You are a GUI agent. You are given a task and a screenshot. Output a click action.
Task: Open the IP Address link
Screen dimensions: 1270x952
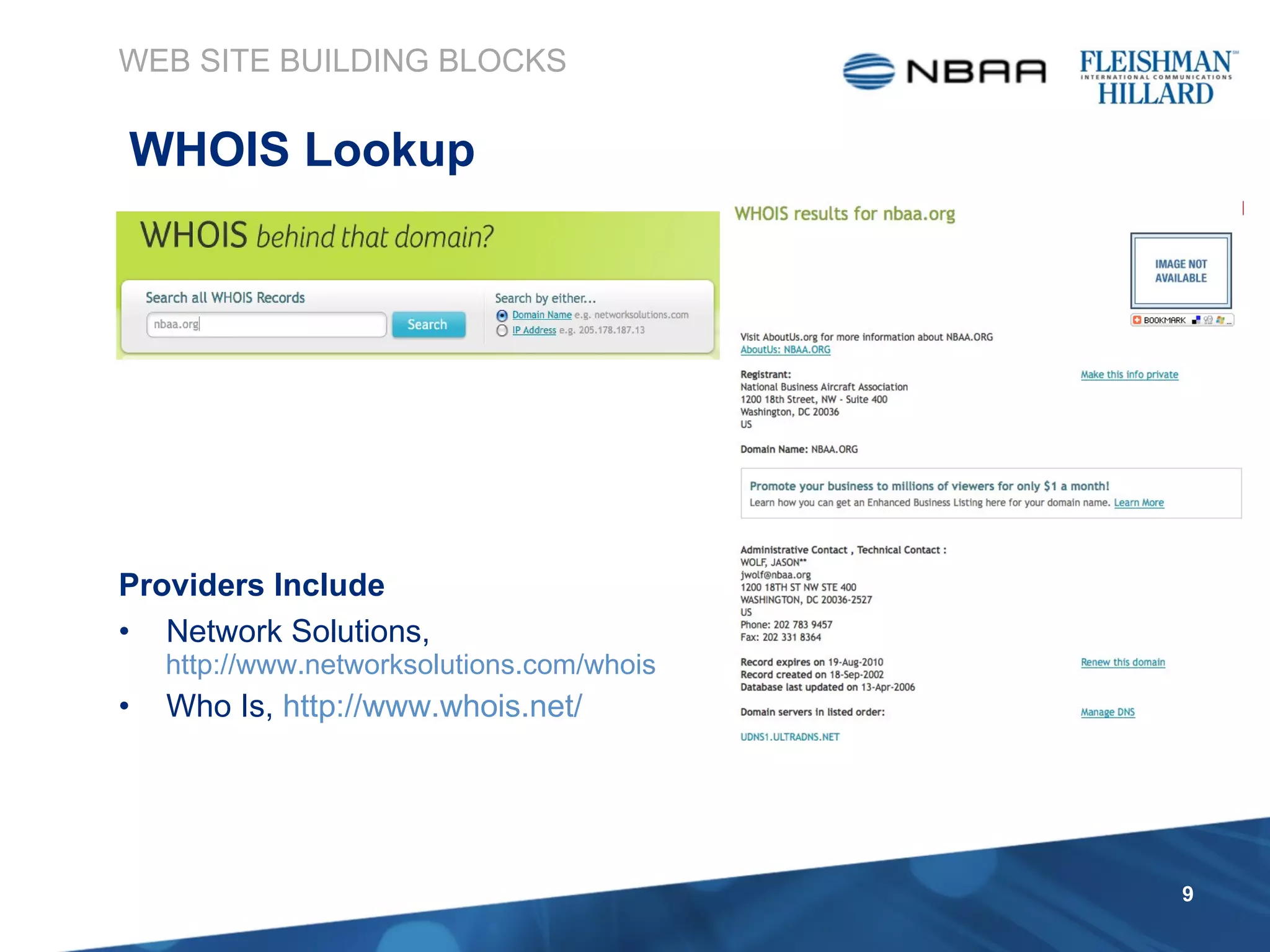534,330
